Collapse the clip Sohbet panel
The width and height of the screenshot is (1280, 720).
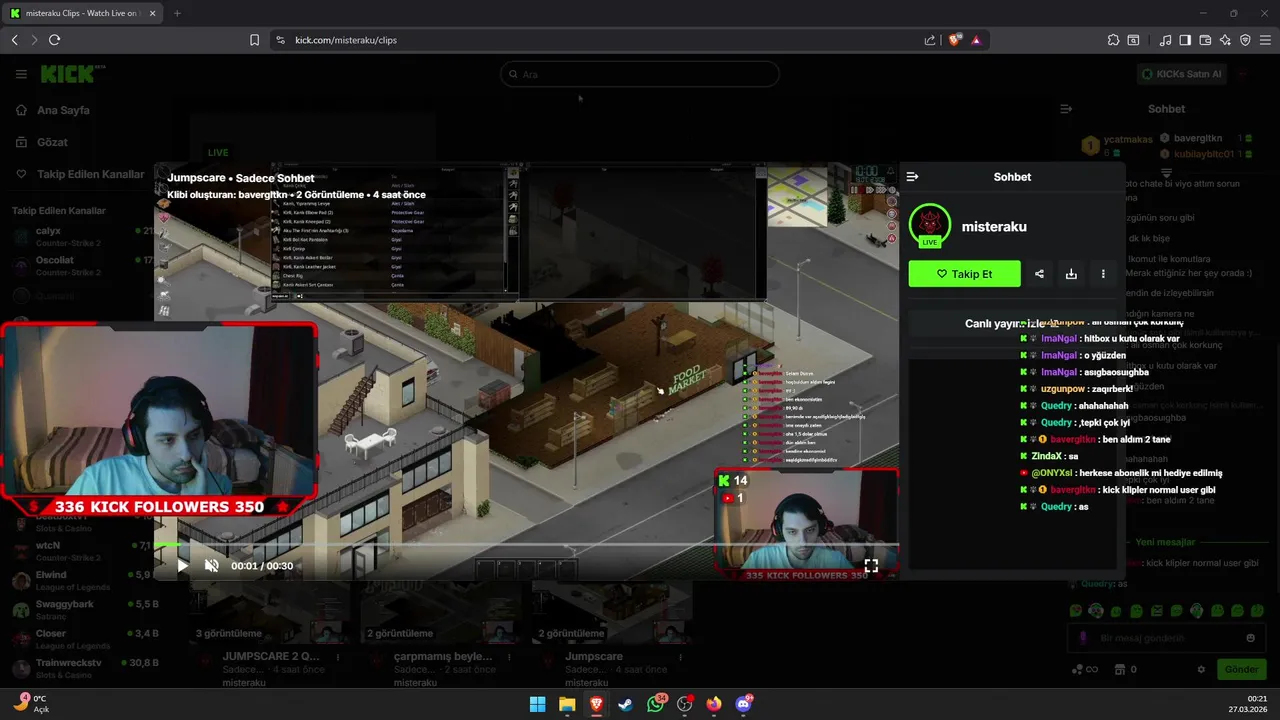click(912, 177)
